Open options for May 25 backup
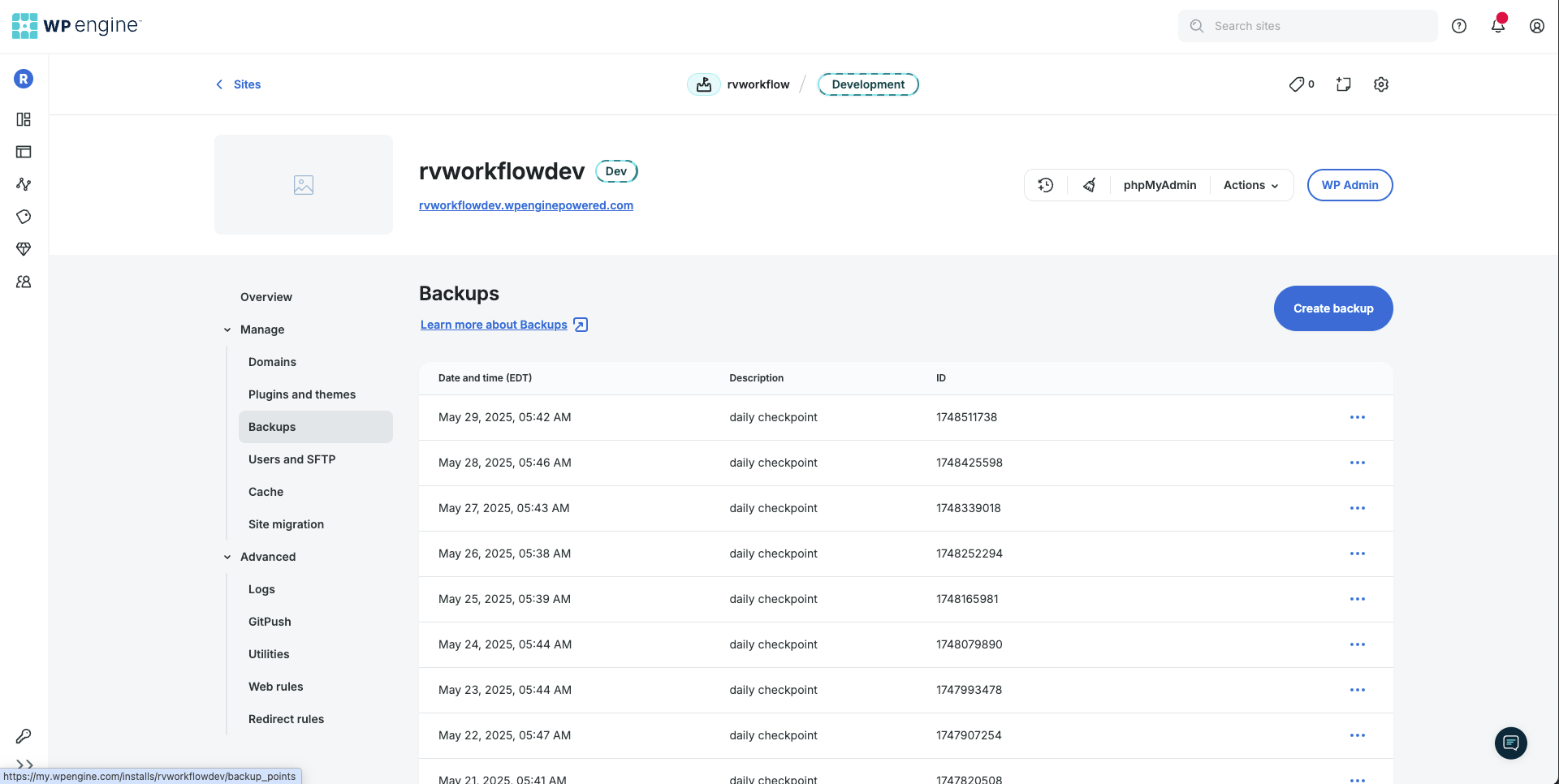 click(x=1358, y=599)
